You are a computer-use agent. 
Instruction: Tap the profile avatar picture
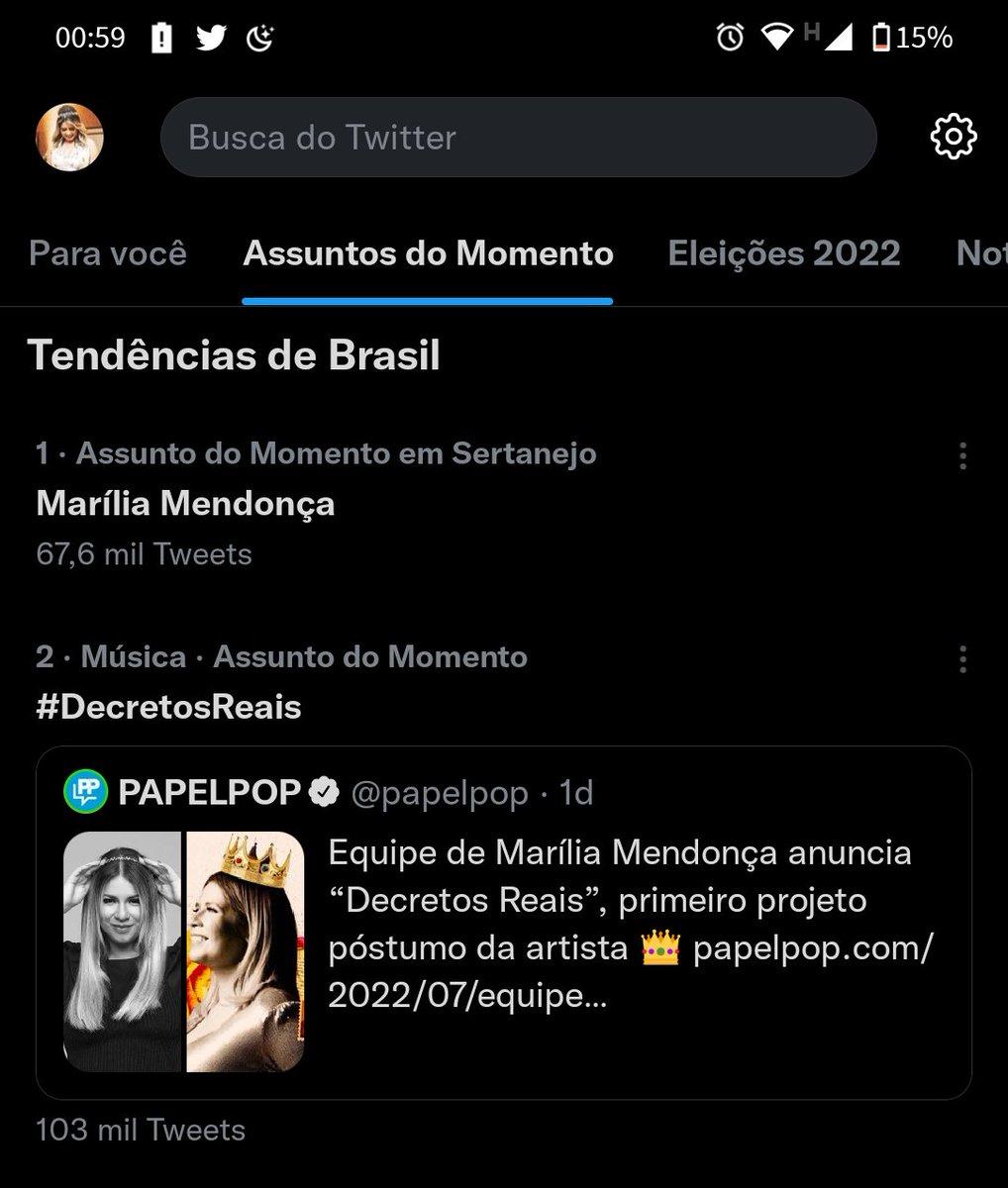[69, 137]
